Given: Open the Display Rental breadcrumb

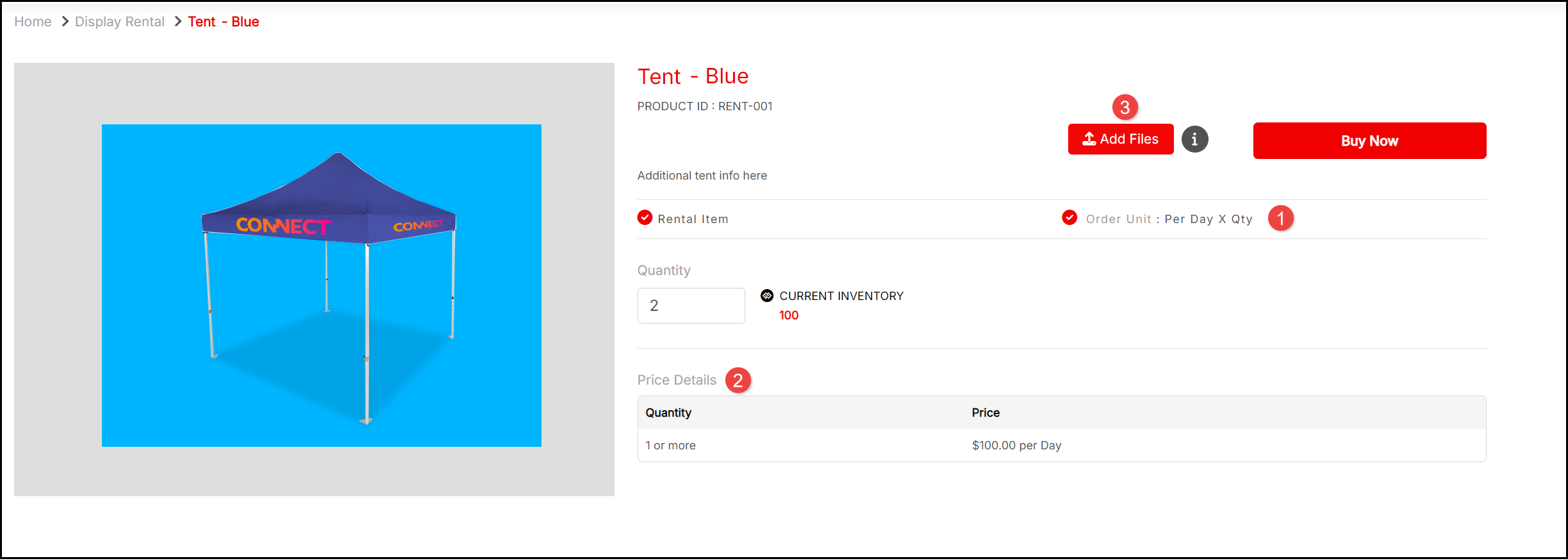Looking at the screenshot, I should click(120, 22).
